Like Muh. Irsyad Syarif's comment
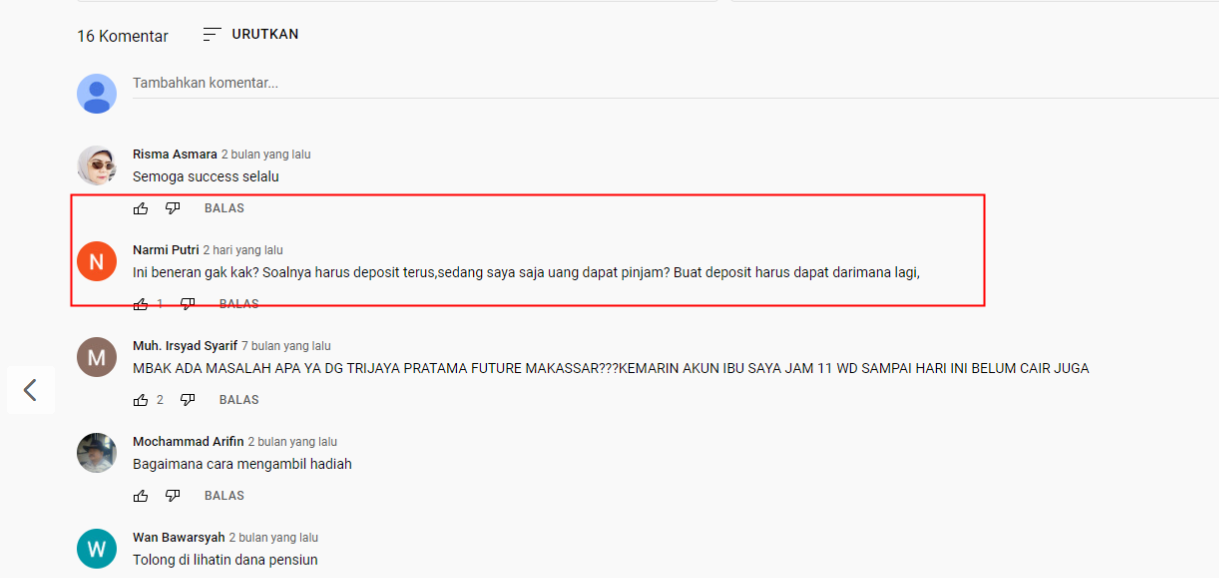 coord(141,400)
